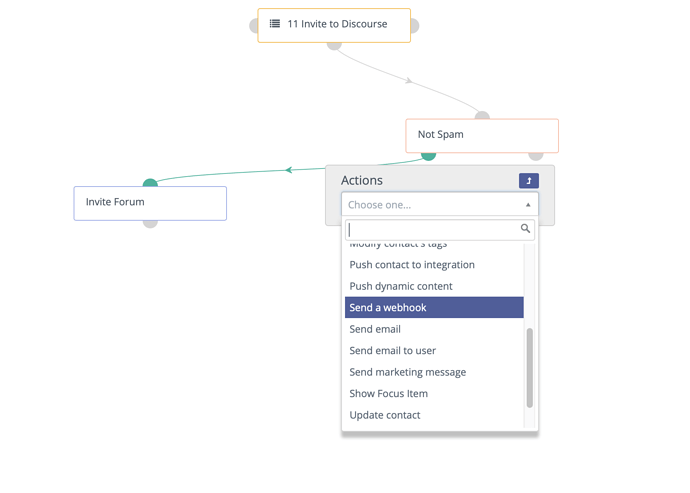Viewport: 690px width, 493px height.
Task: Collapse the Choose one dropdown arrow
Action: click(x=528, y=205)
